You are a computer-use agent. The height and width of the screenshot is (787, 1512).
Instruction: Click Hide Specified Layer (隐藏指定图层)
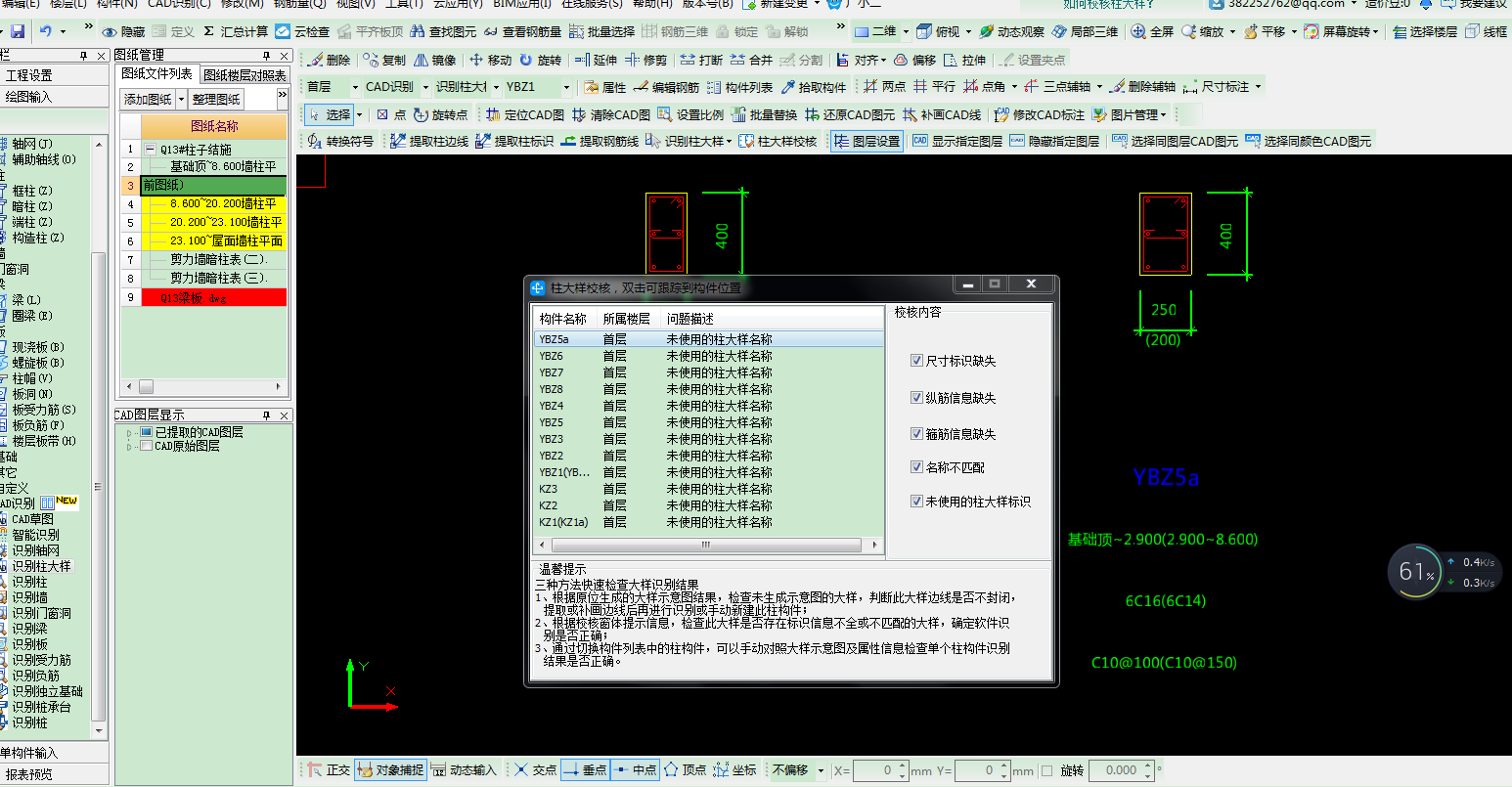(1054, 142)
